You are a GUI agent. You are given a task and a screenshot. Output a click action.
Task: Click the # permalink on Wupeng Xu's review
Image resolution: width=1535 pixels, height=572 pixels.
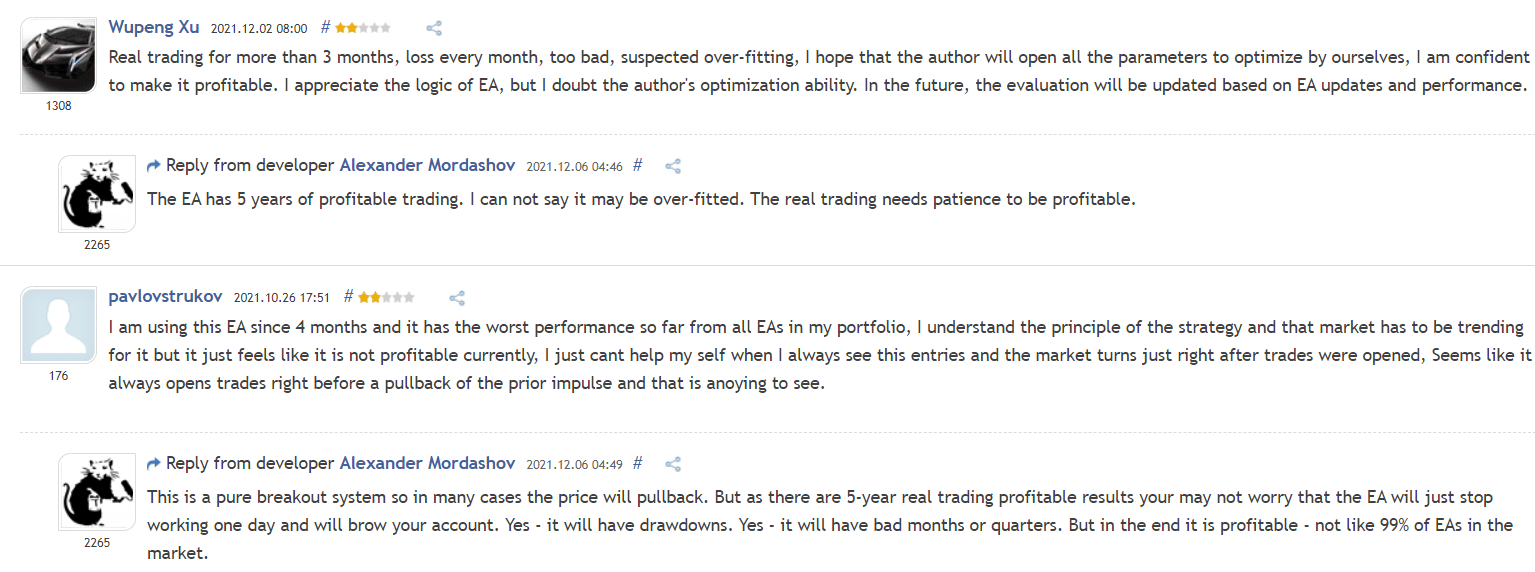(x=325, y=28)
